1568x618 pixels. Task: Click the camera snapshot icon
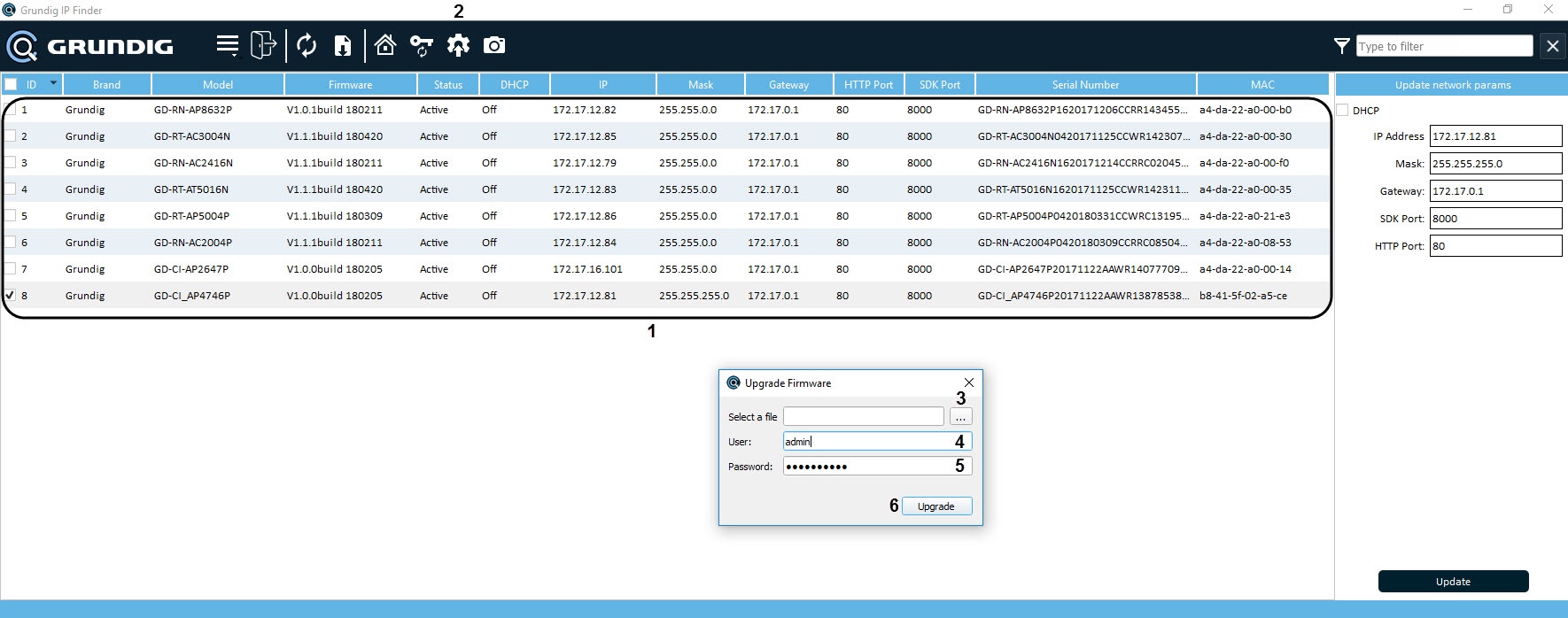[494, 45]
